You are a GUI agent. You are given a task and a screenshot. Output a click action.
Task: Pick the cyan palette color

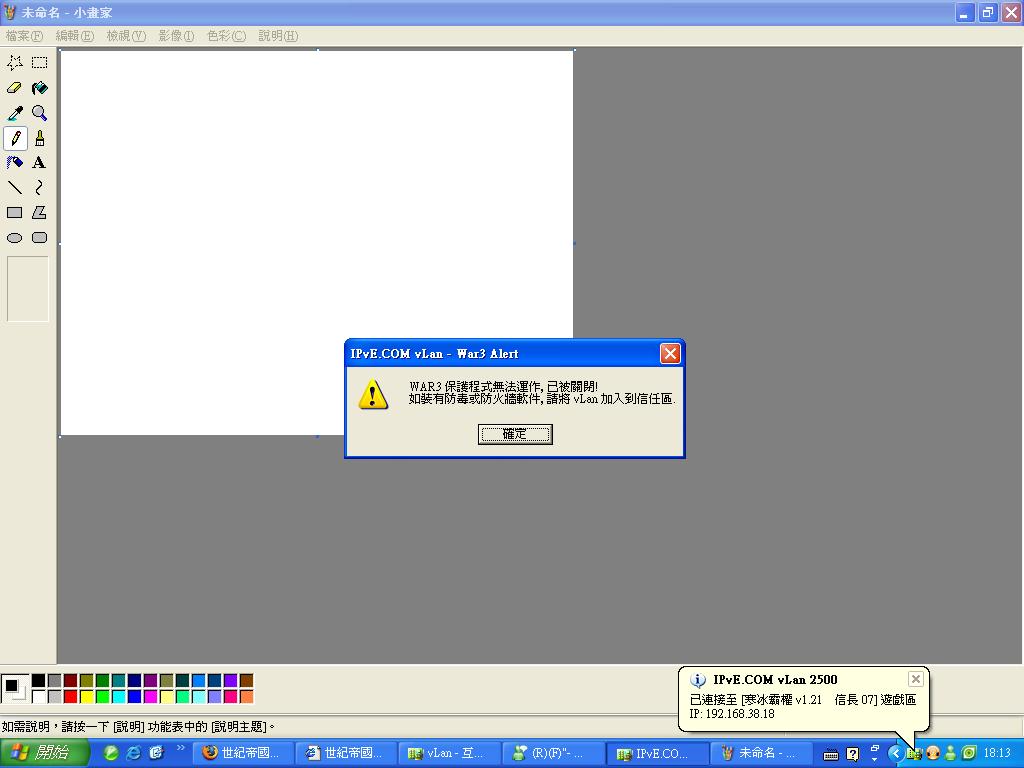pos(119,696)
